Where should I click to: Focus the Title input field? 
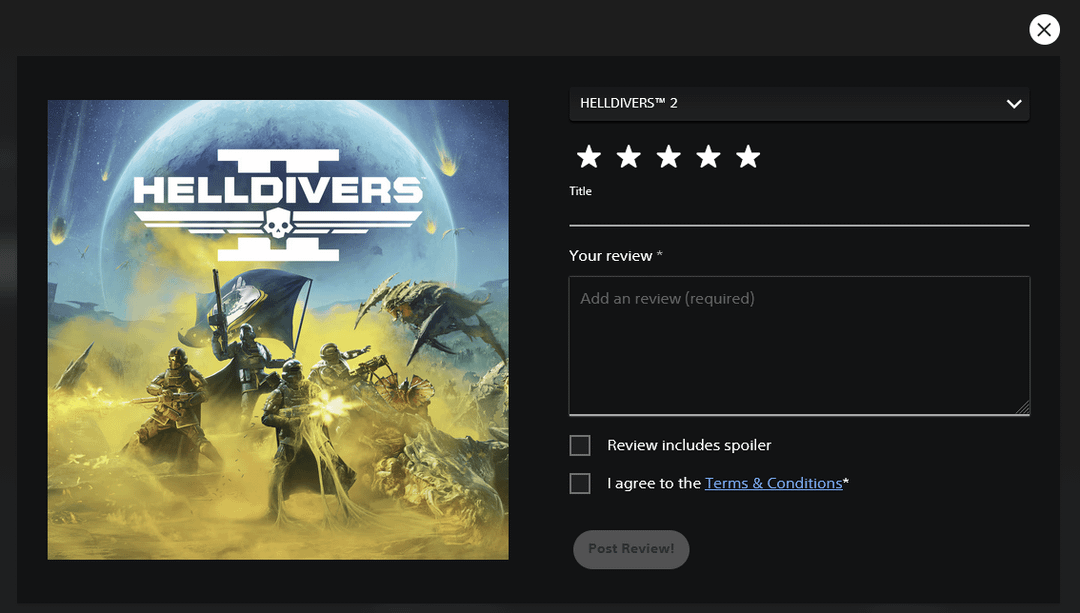798,212
